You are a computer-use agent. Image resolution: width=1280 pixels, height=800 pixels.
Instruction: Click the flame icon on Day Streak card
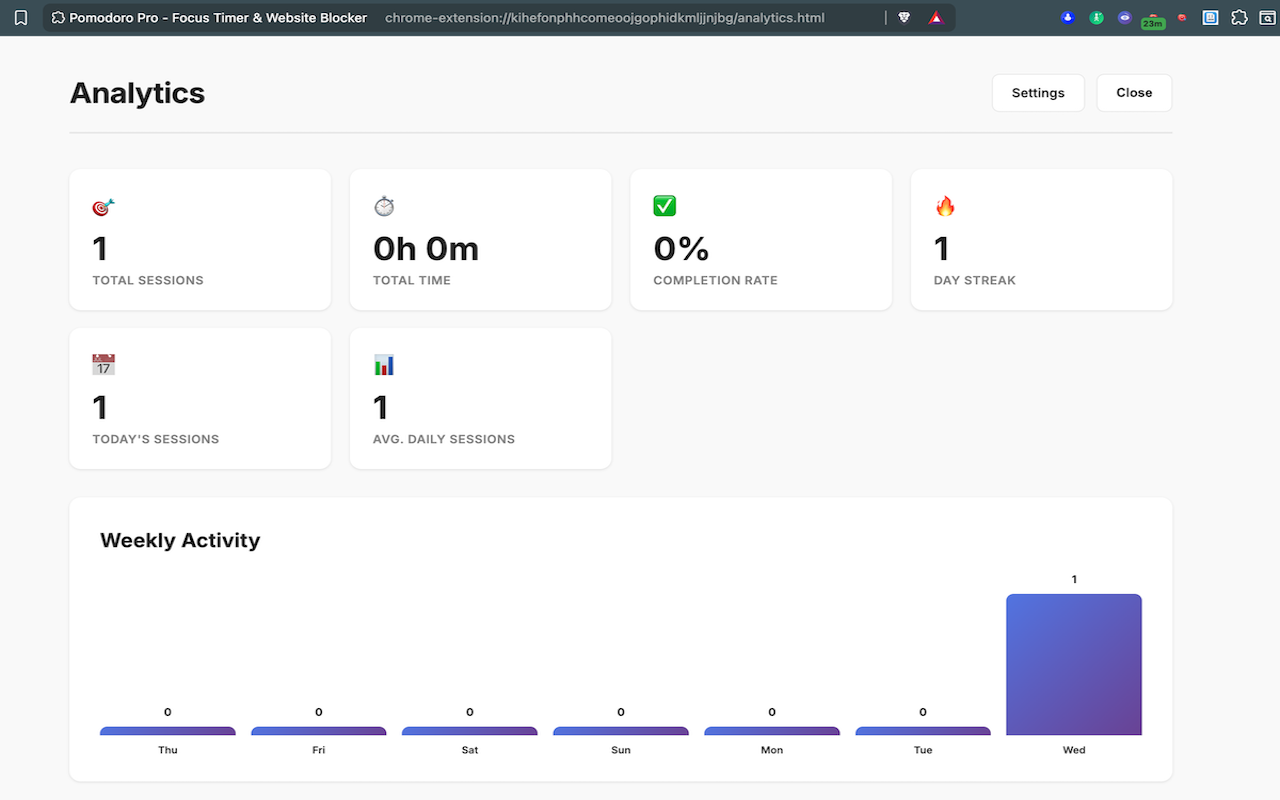point(944,206)
